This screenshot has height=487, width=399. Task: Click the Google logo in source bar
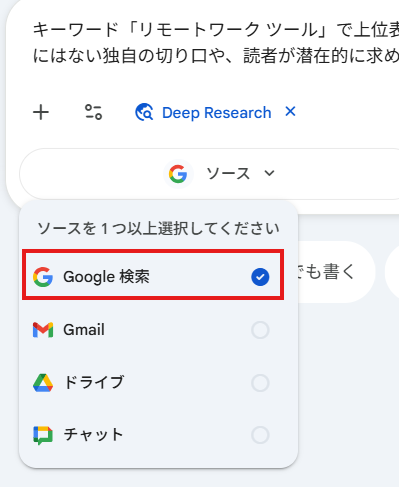coord(178,174)
